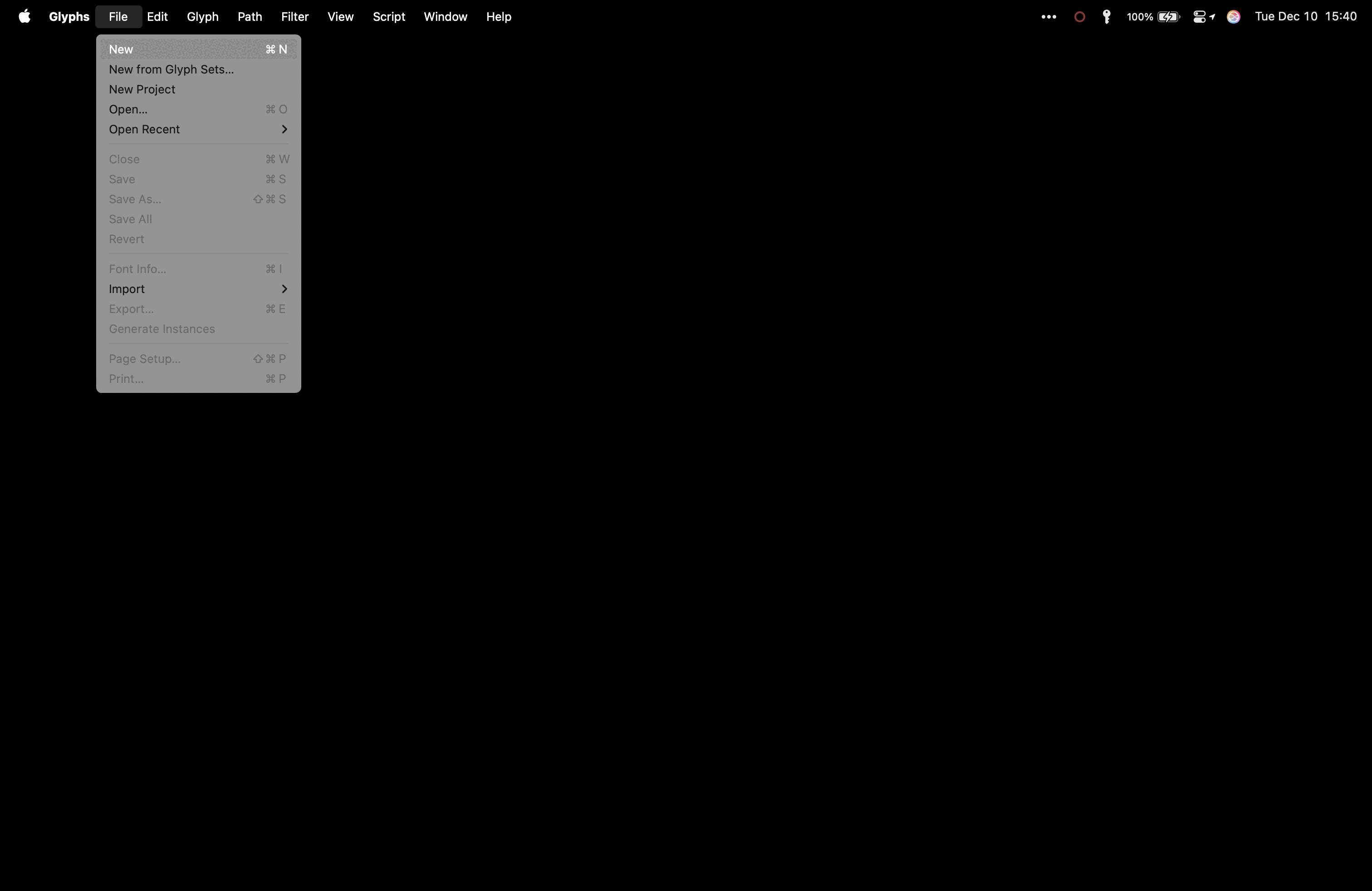The image size is (1372, 891).
Task: Click the three-dots overflow menu bar icon
Action: click(1049, 17)
